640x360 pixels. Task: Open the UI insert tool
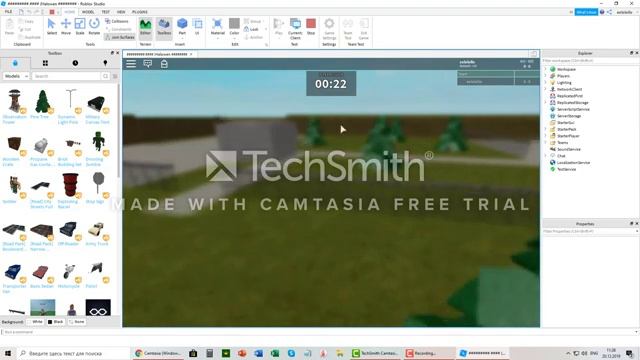coord(197,27)
